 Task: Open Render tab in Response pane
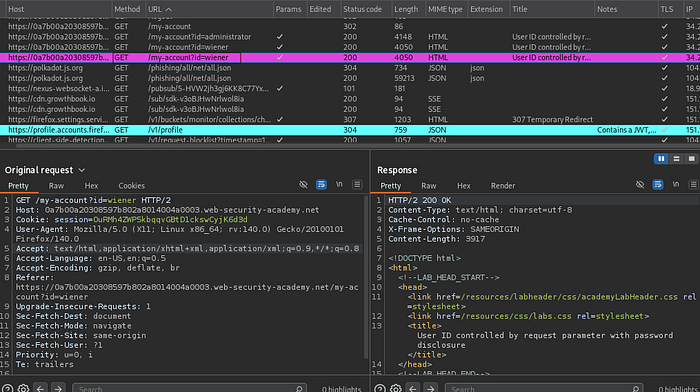(503, 186)
